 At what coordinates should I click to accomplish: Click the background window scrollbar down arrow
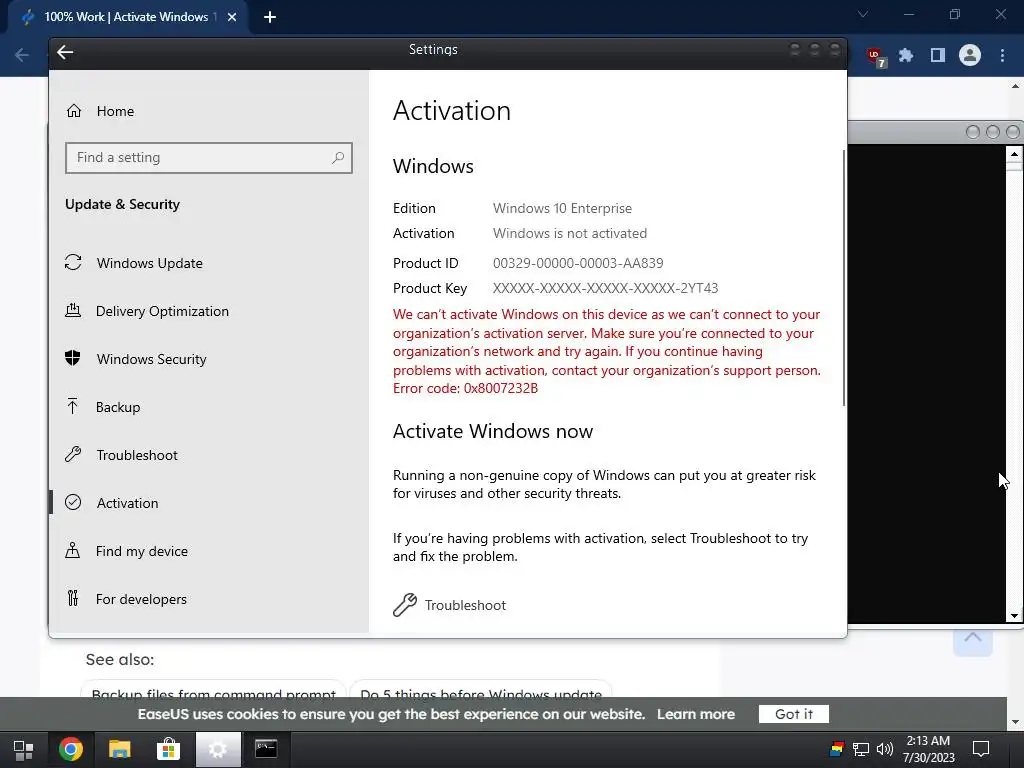click(1014, 615)
